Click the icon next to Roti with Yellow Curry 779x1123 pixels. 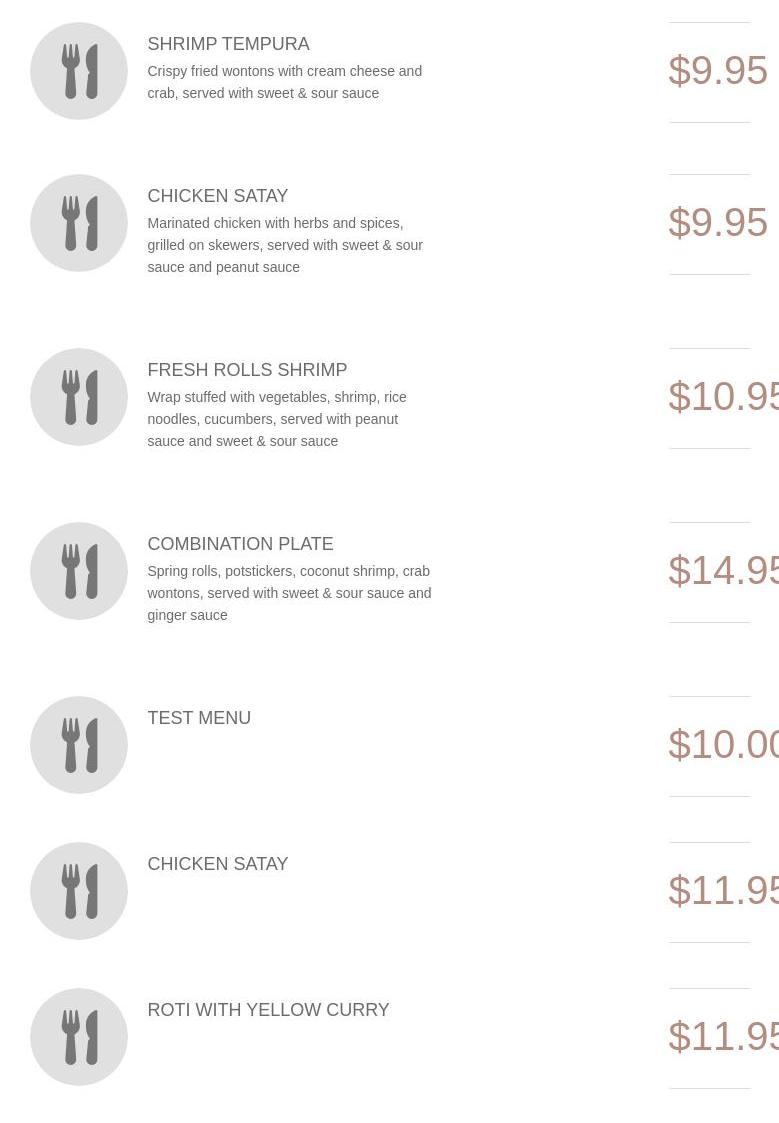pyautogui.click(x=79, y=1037)
